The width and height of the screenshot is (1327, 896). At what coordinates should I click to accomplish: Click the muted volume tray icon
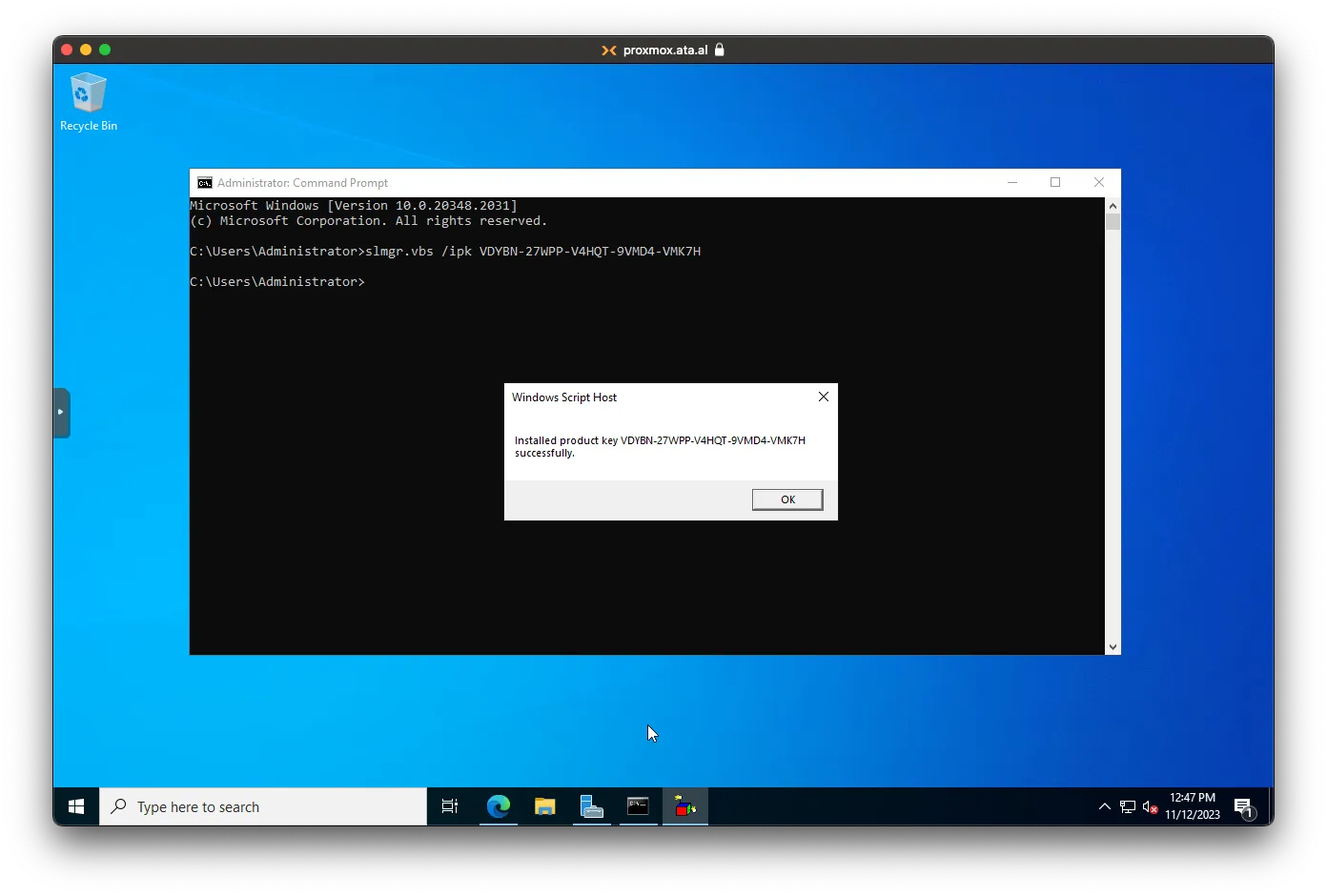(x=1150, y=807)
